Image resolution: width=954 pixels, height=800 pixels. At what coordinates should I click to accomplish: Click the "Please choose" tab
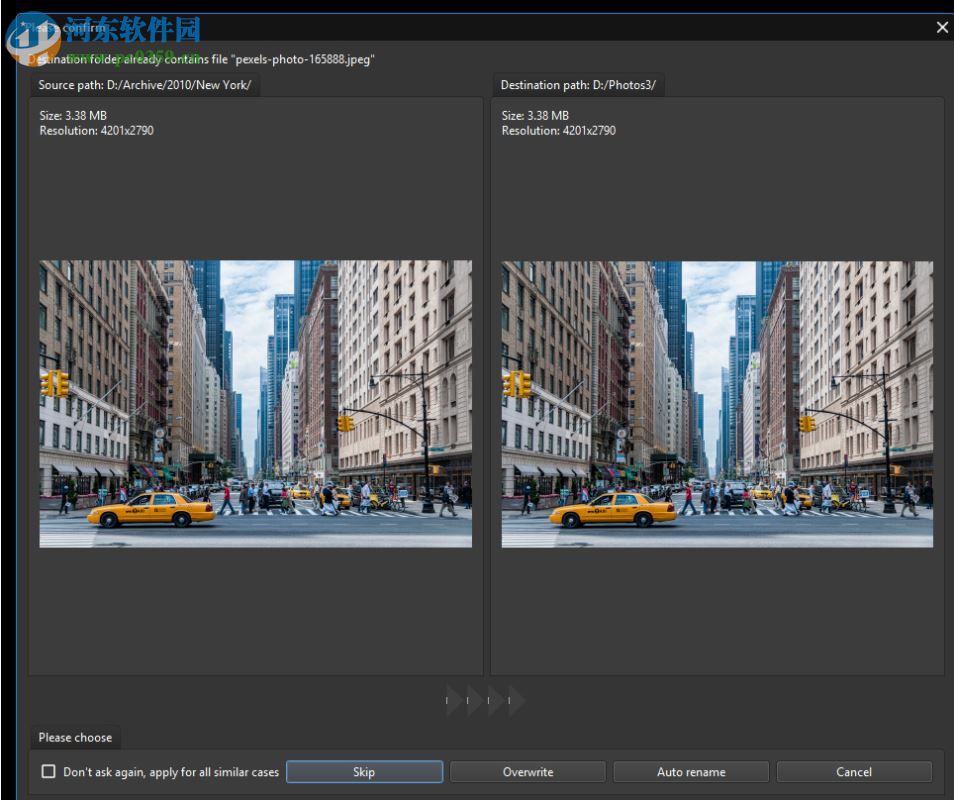75,737
